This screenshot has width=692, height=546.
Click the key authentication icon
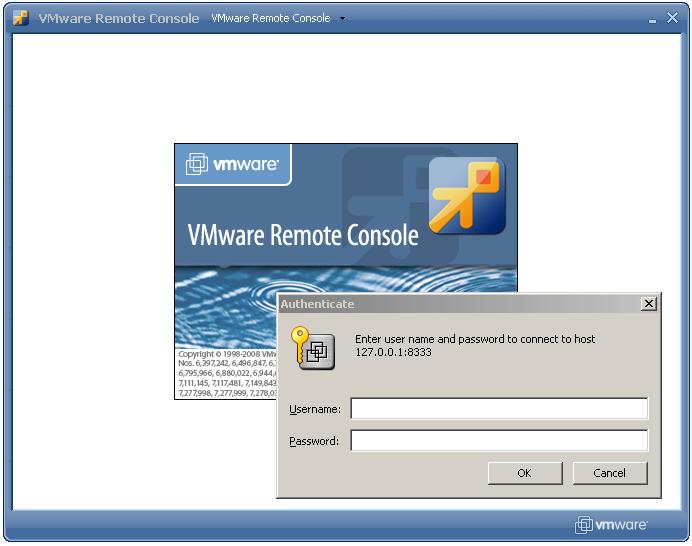point(312,349)
